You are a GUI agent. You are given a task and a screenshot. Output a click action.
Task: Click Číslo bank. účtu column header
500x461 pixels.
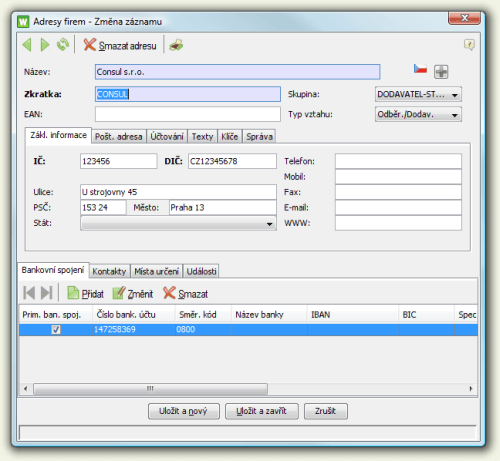(x=134, y=315)
